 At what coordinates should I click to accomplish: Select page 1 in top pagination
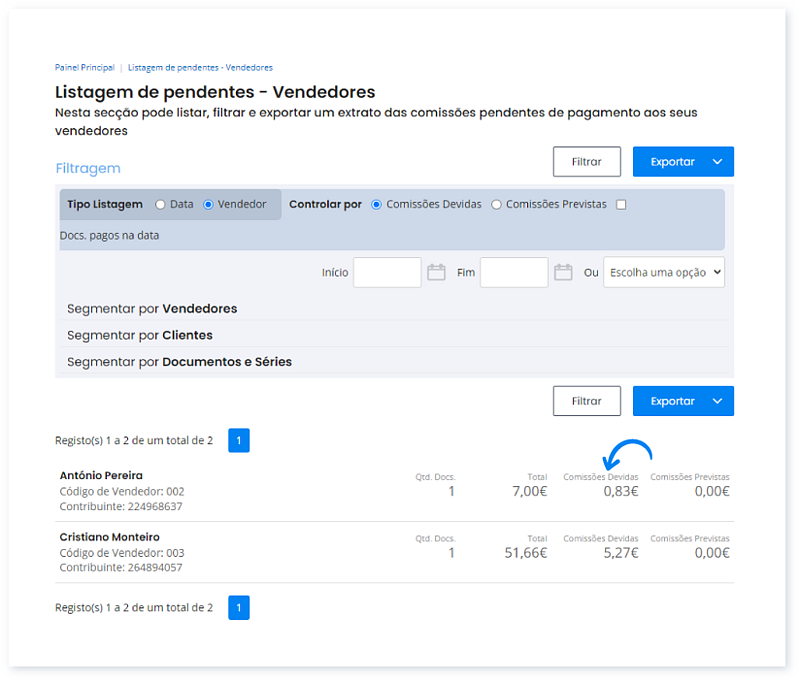point(238,440)
